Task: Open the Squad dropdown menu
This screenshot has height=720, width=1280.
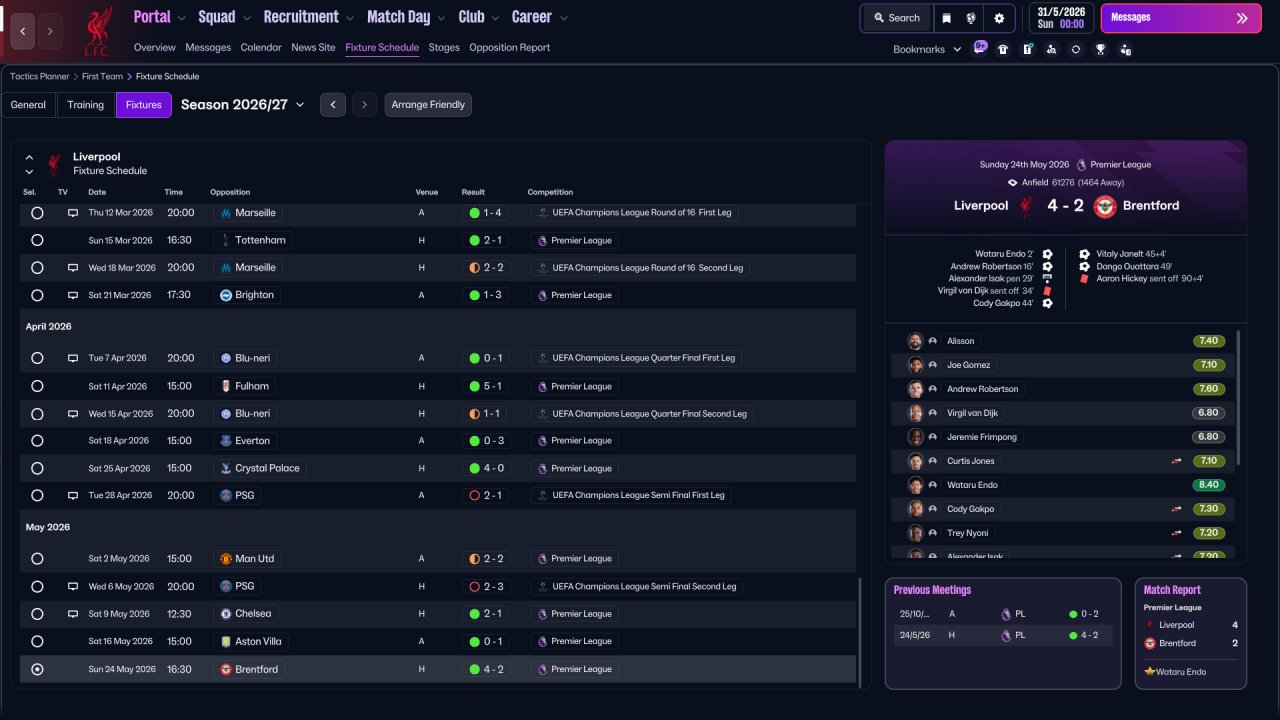Action: pyautogui.click(x=225, y=17)
